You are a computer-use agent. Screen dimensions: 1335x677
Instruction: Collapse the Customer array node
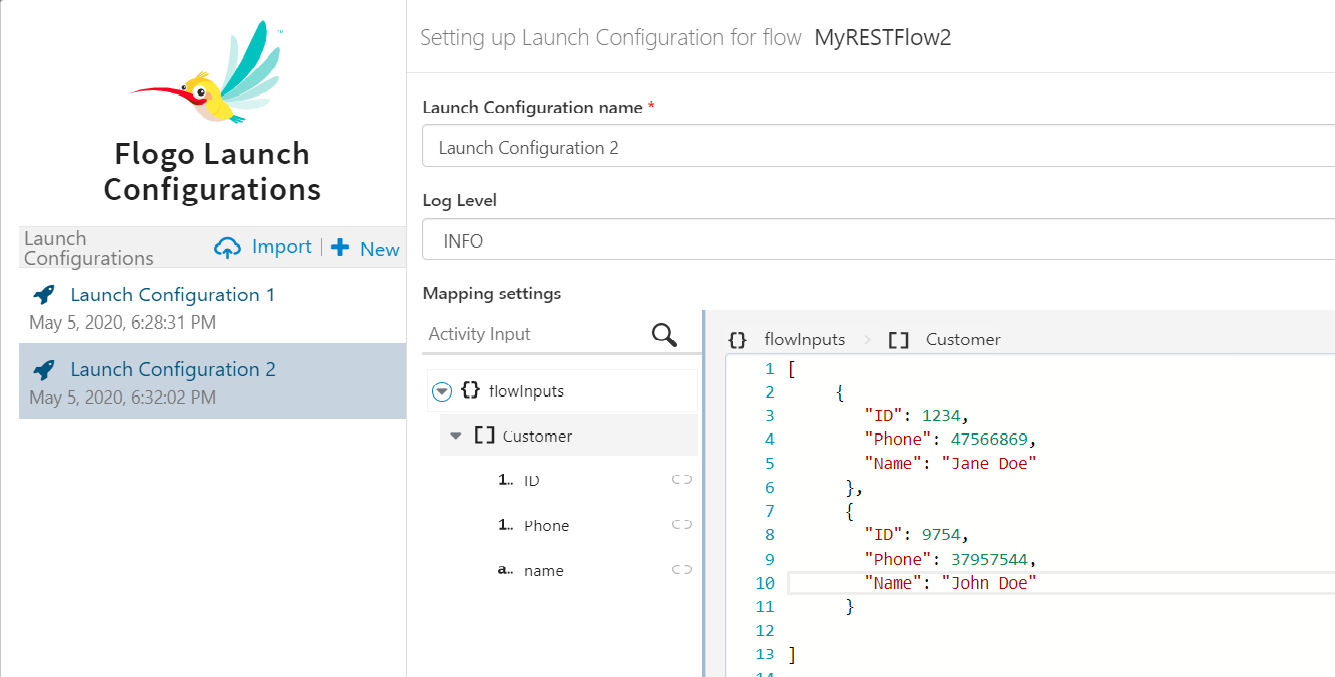(456, 436)
